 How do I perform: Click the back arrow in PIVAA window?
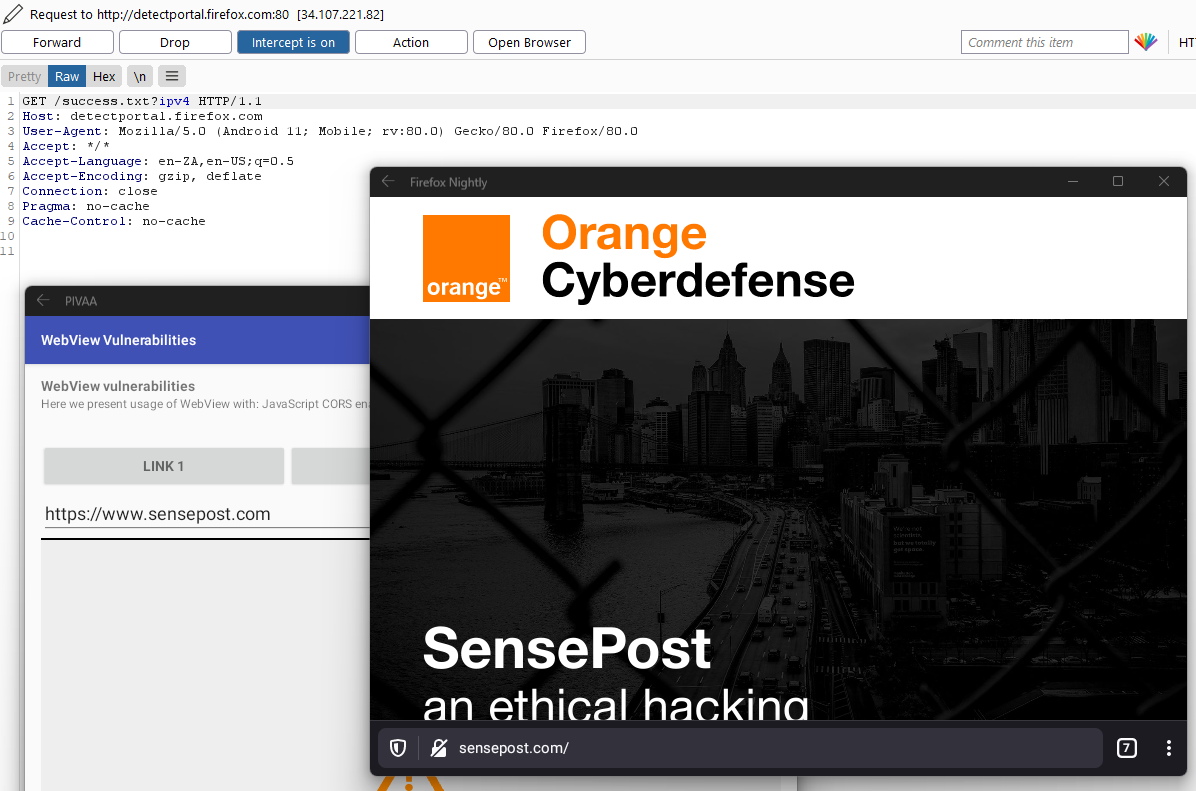tap(43, 301)
